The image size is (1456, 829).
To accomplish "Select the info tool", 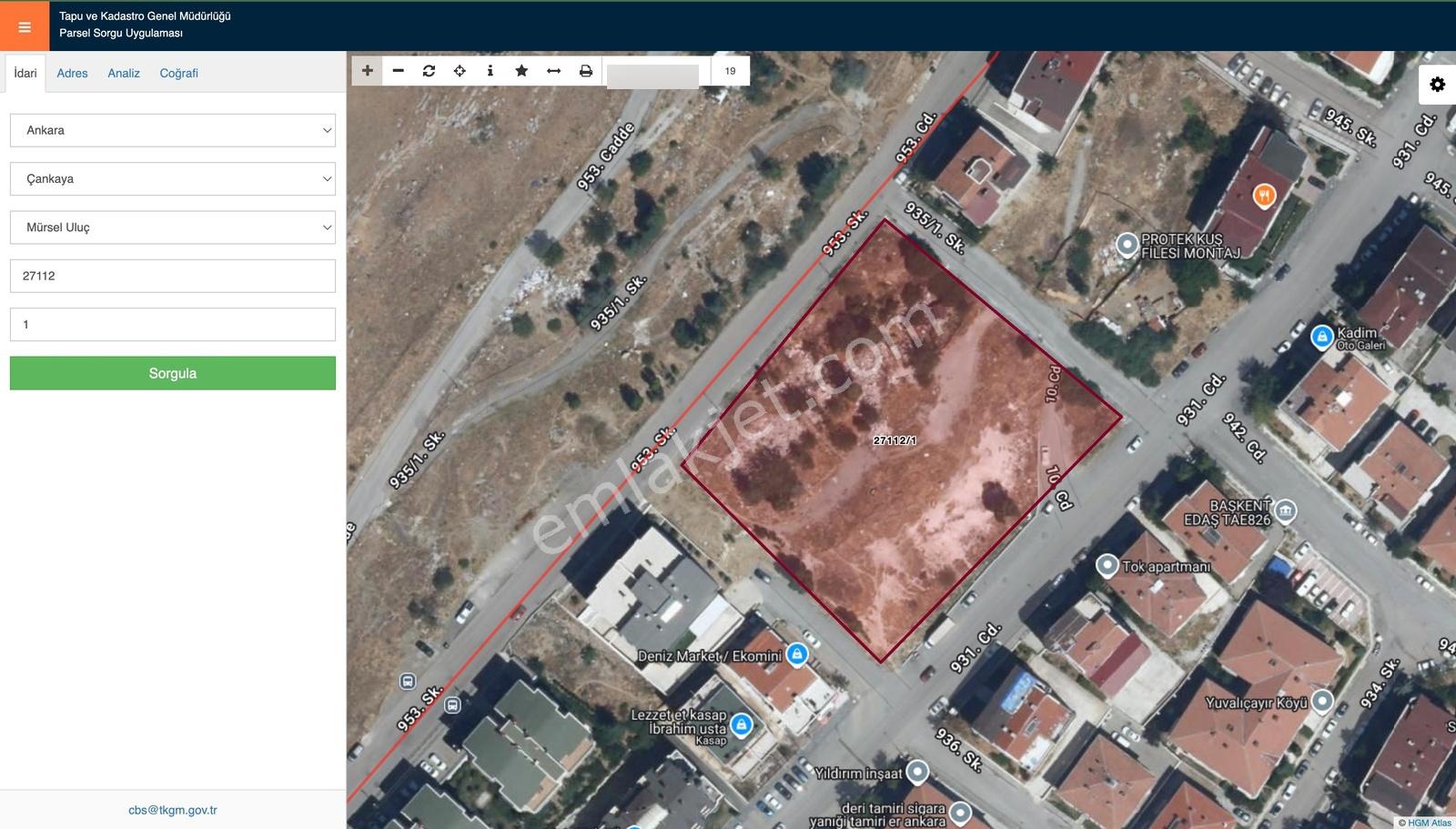I will pos(490,70).
